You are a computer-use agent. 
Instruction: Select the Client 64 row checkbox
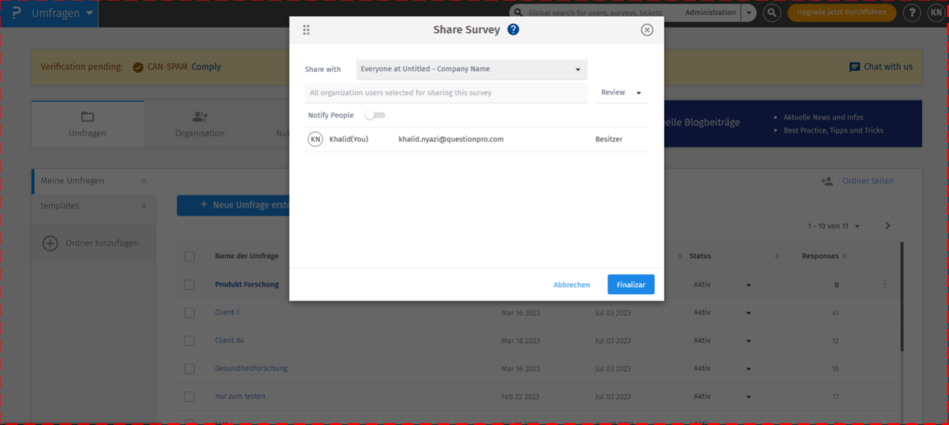click(x=189, y=341)
